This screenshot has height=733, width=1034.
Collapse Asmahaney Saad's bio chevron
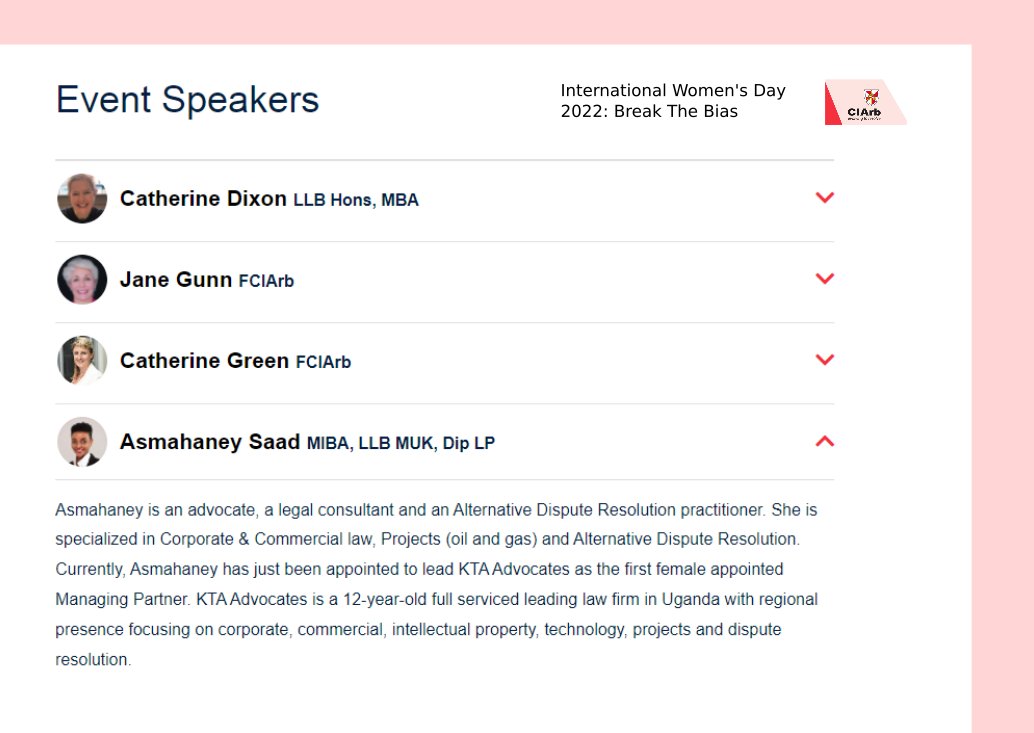coord(824,441)
